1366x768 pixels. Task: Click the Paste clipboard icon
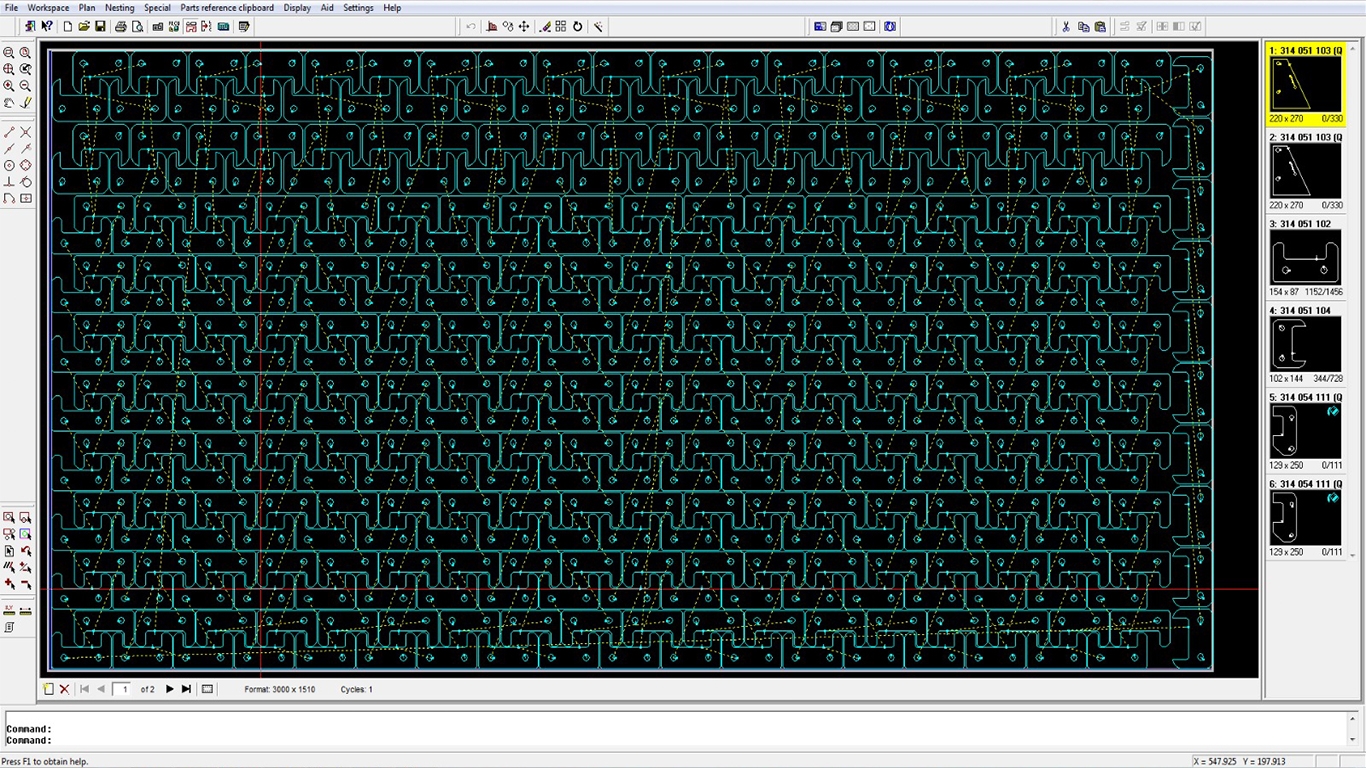1100,27
